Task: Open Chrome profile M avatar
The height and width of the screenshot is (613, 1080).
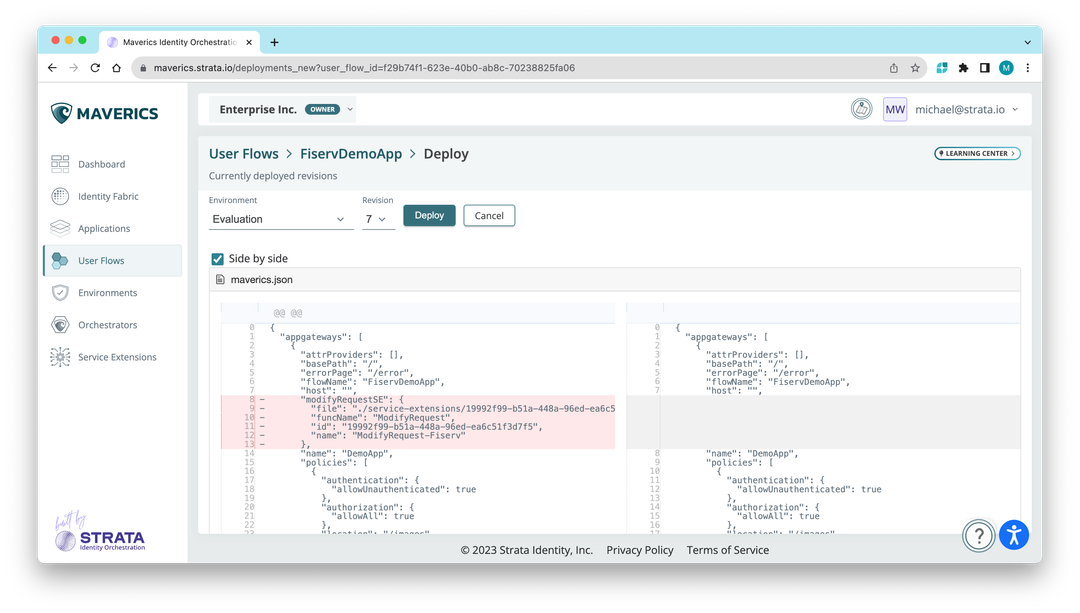Action: click(1006, 67)
